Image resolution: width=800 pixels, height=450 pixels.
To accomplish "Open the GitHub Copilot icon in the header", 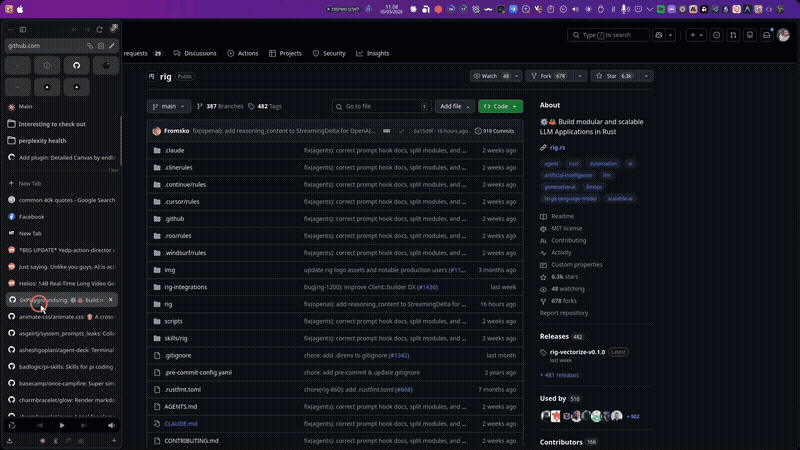I will pos(659,35).
